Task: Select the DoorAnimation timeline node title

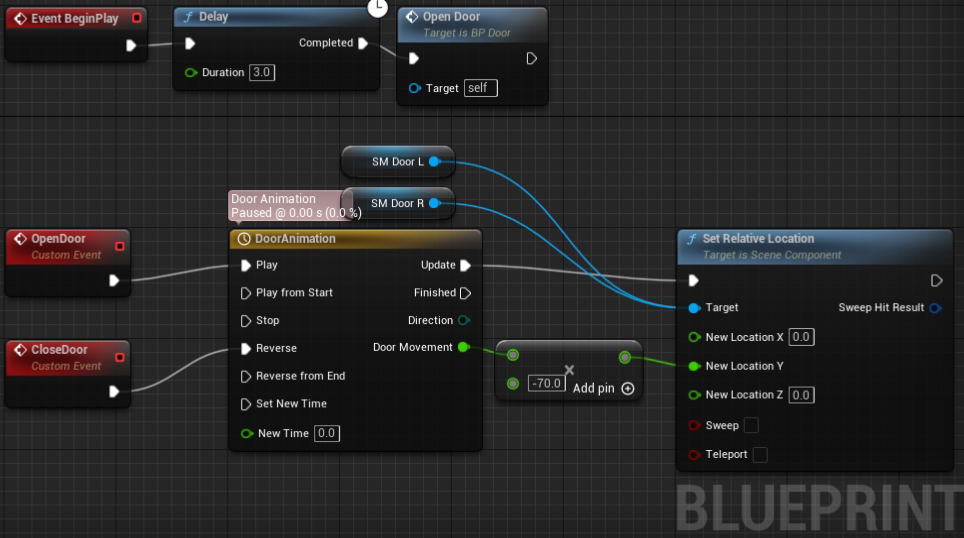Action: 355,239
